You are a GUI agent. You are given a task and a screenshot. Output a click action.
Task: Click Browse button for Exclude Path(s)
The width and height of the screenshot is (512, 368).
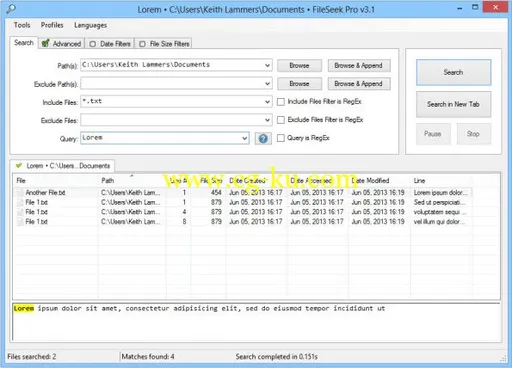point(299,84)
